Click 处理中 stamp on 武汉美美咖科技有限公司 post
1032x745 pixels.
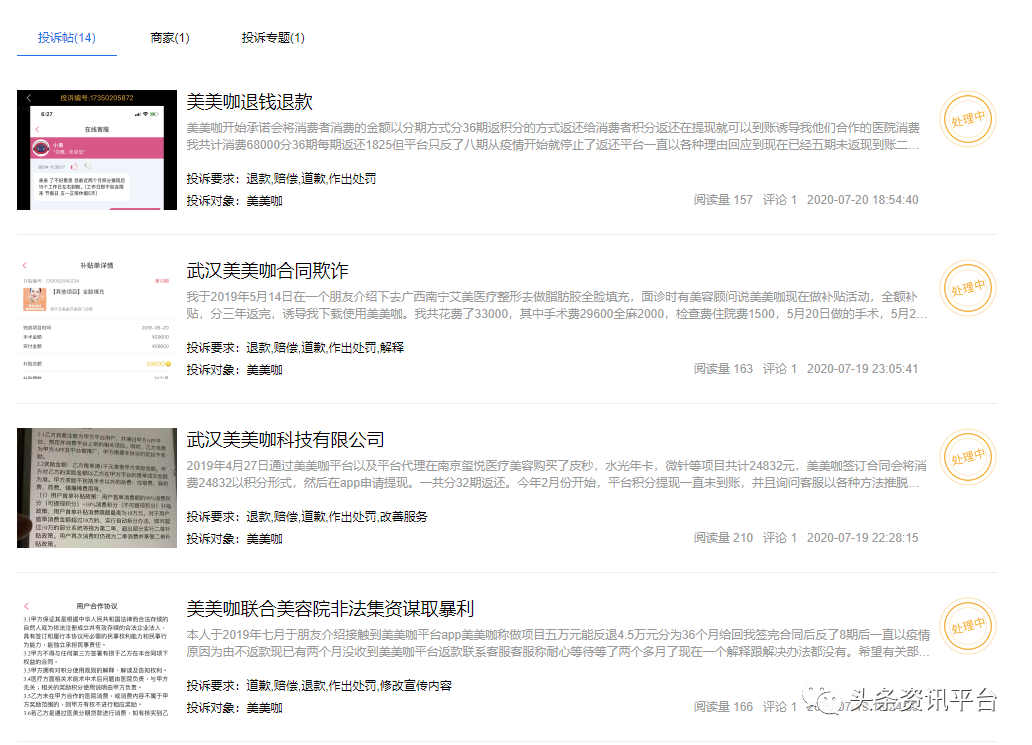point(968,457)
